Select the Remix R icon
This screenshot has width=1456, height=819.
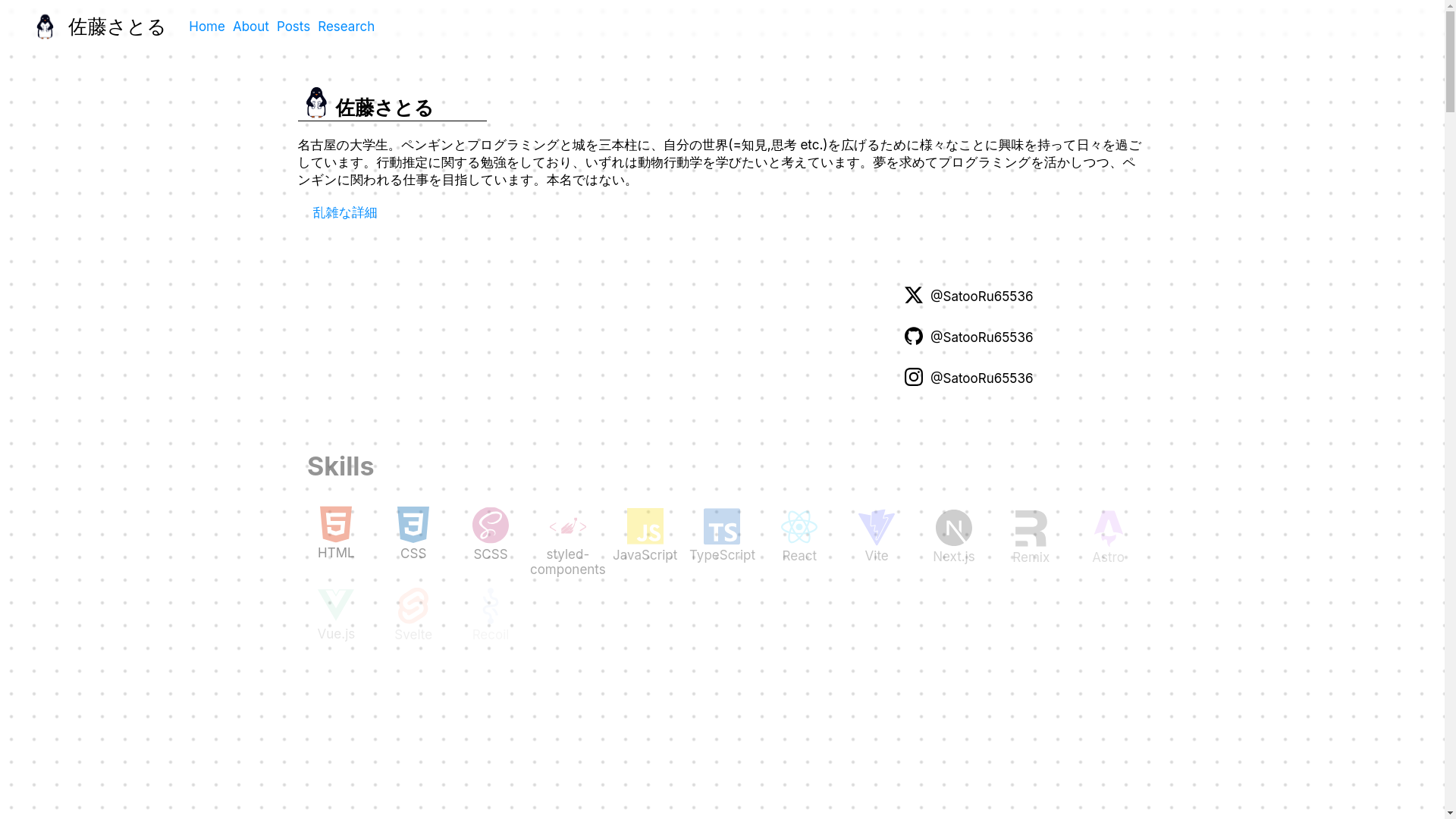coord(1031,529)
